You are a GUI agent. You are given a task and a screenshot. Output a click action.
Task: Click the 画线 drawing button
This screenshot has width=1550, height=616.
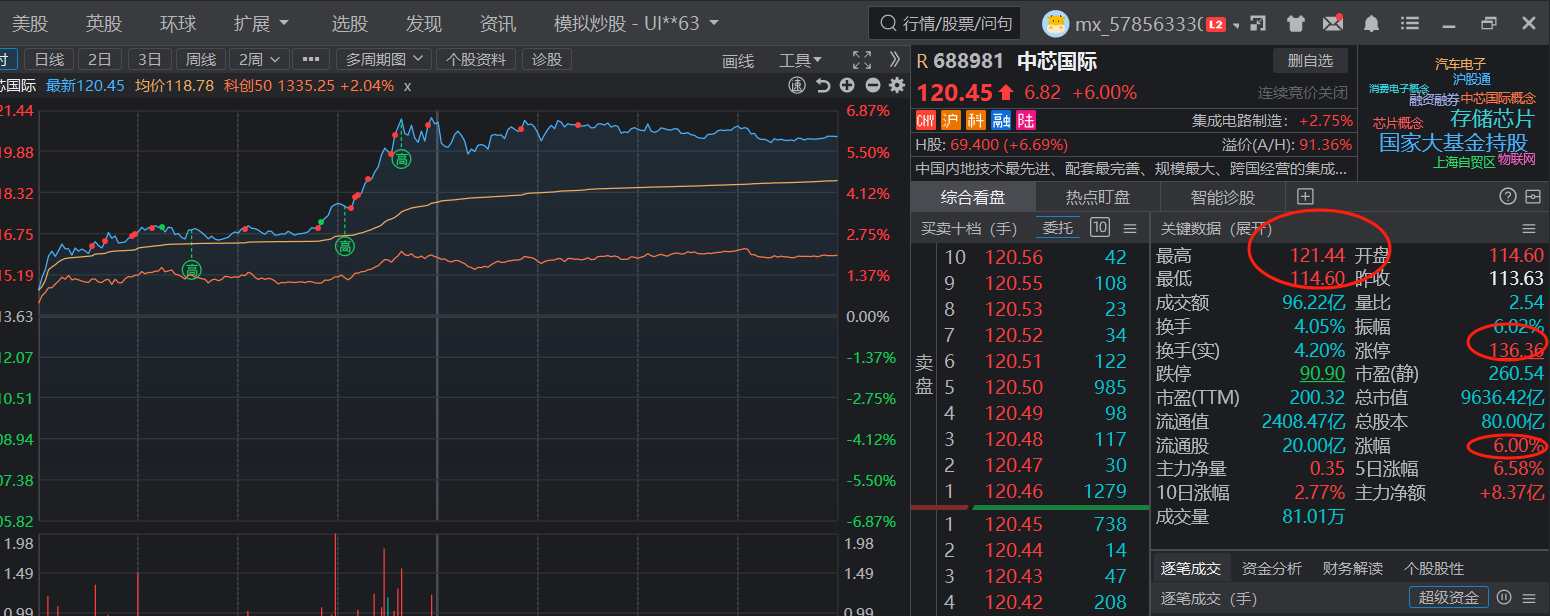point(738,61)
